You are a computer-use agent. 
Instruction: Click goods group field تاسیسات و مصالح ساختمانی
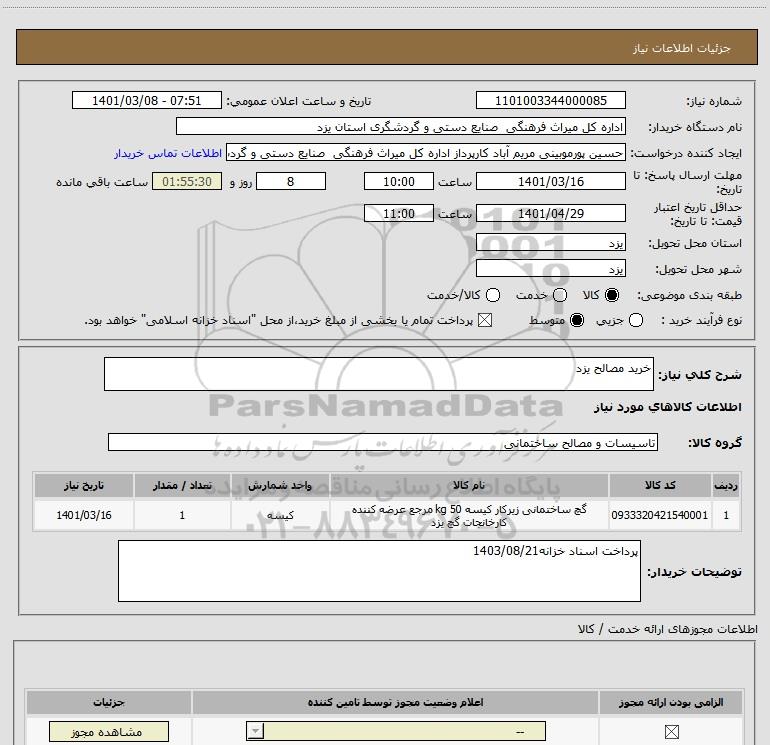point(383,442)
